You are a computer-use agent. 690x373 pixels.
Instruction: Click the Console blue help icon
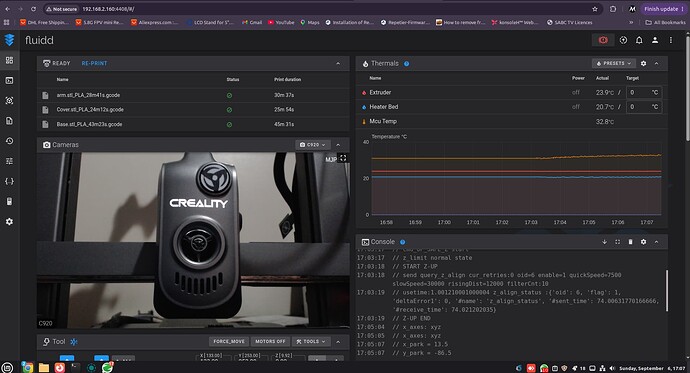coord(402,242)
